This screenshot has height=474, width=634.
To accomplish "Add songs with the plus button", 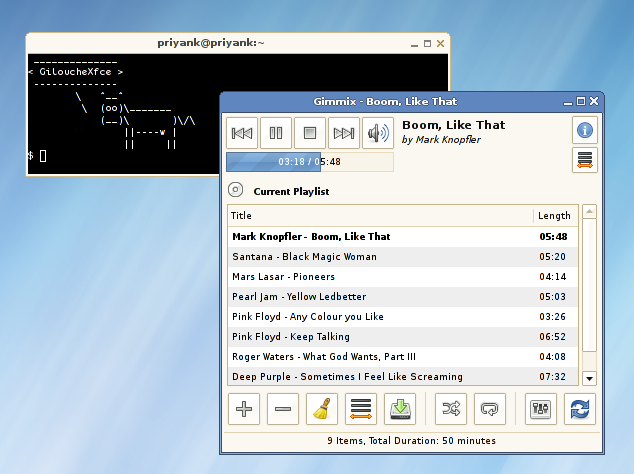I will coord(244,409).
